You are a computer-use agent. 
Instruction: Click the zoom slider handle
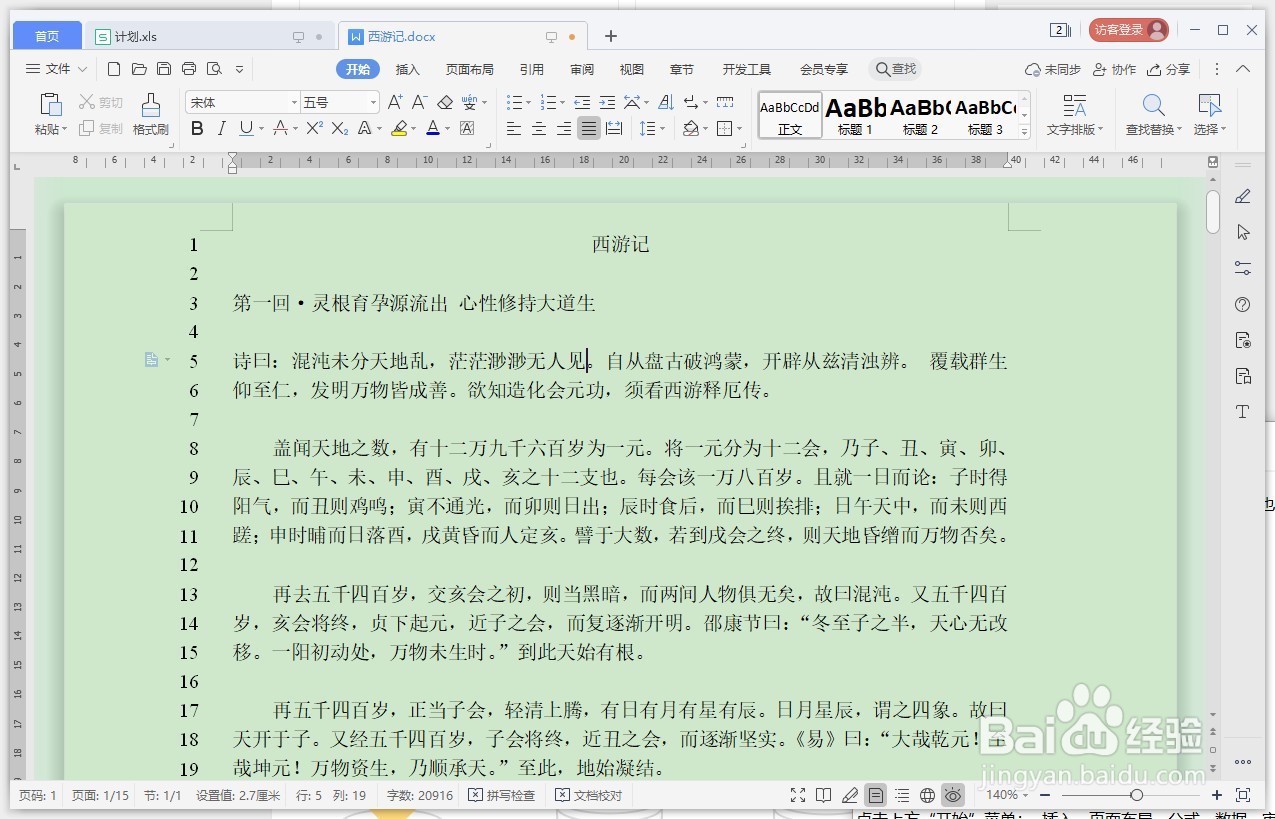click(x=1136, y=795)
